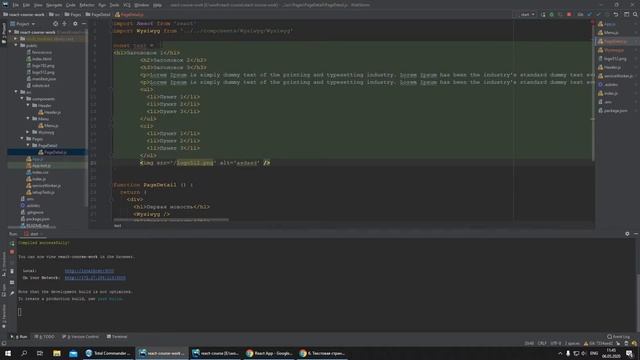Click the Search Everywhere magnifier icon
This screenshot has width=640, height=360.
click(635, 14)
